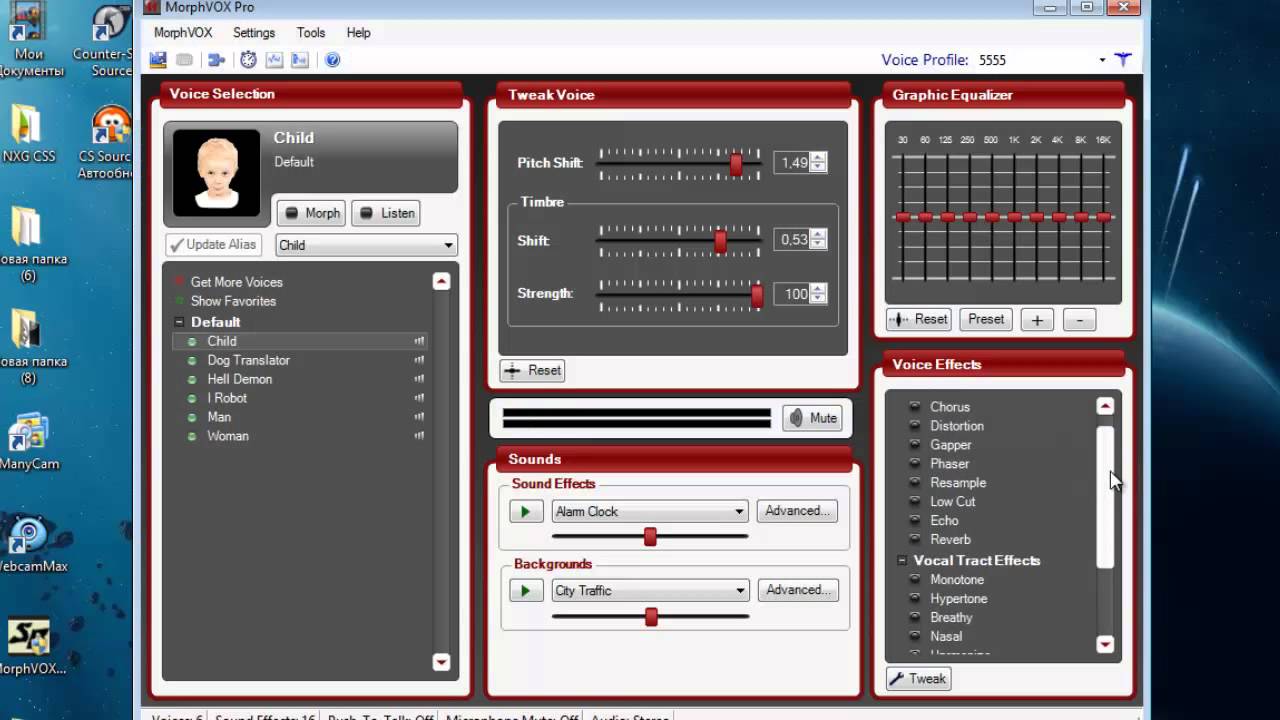This screenshot has width=1280, height=720.
Task: Click the green dot beside Hell Demon
Action: (192, 380)
